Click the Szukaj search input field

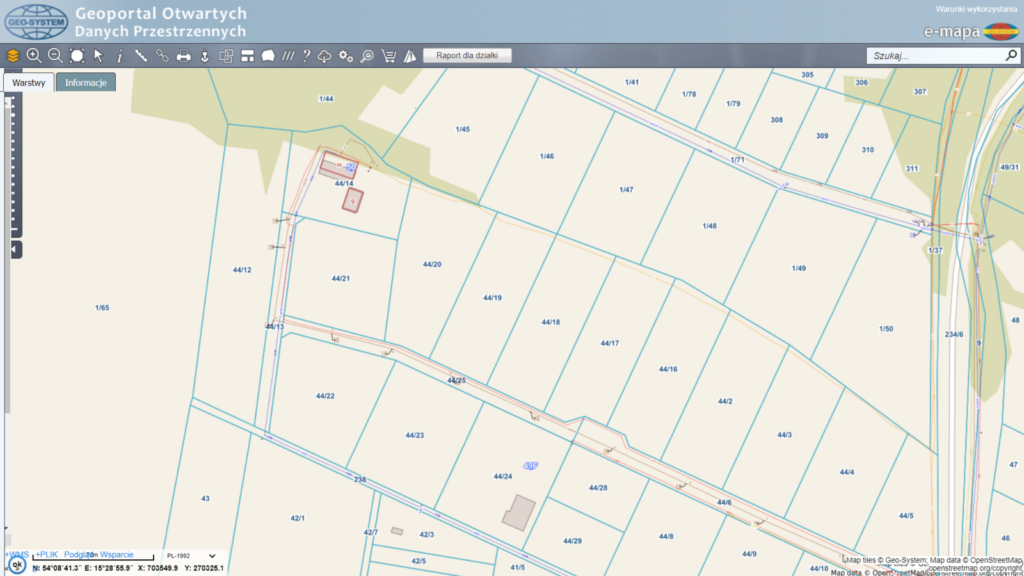pyautogui.click(x=936, y=56)
